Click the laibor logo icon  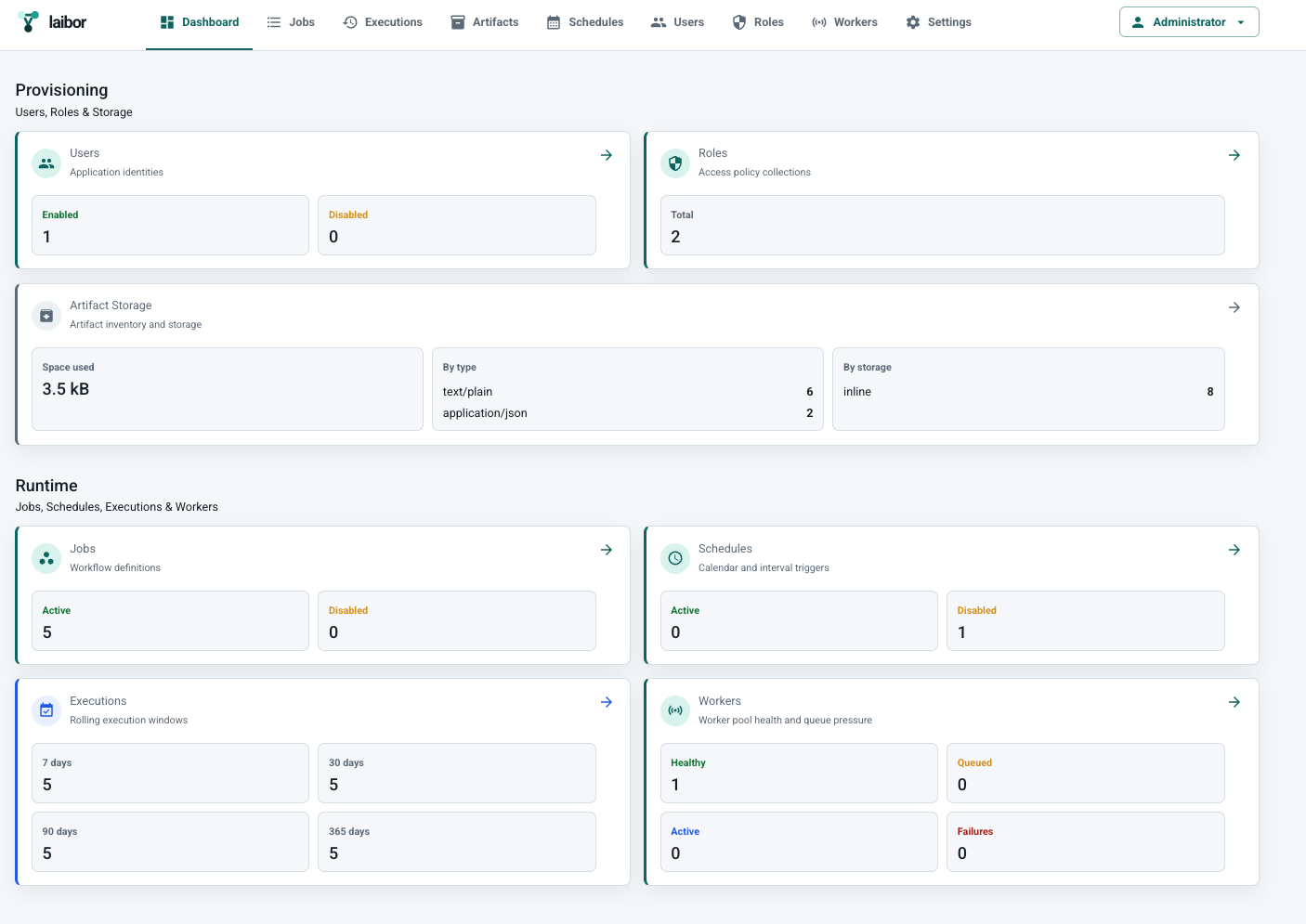29,21
